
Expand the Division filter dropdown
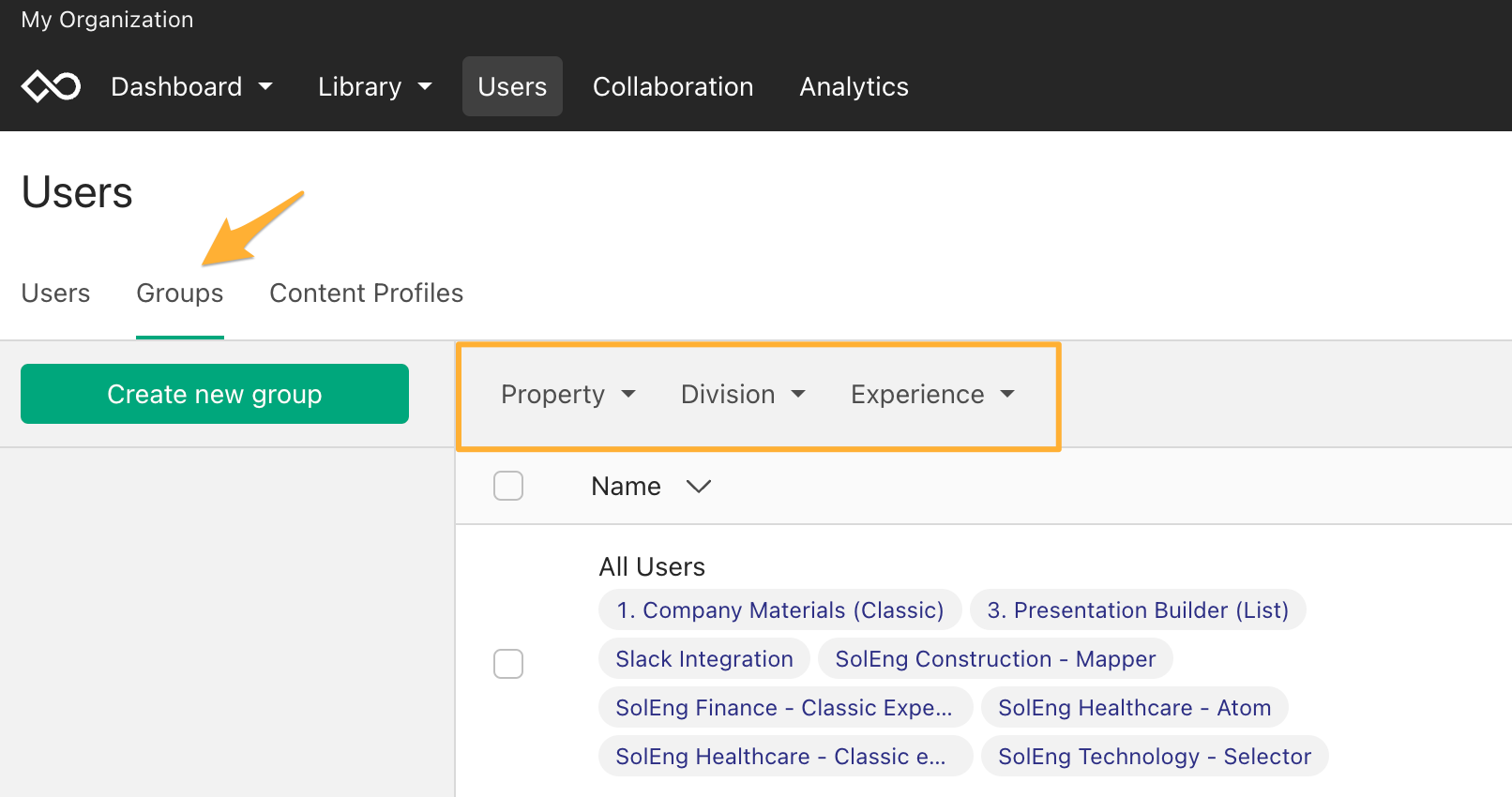[743, 395]
